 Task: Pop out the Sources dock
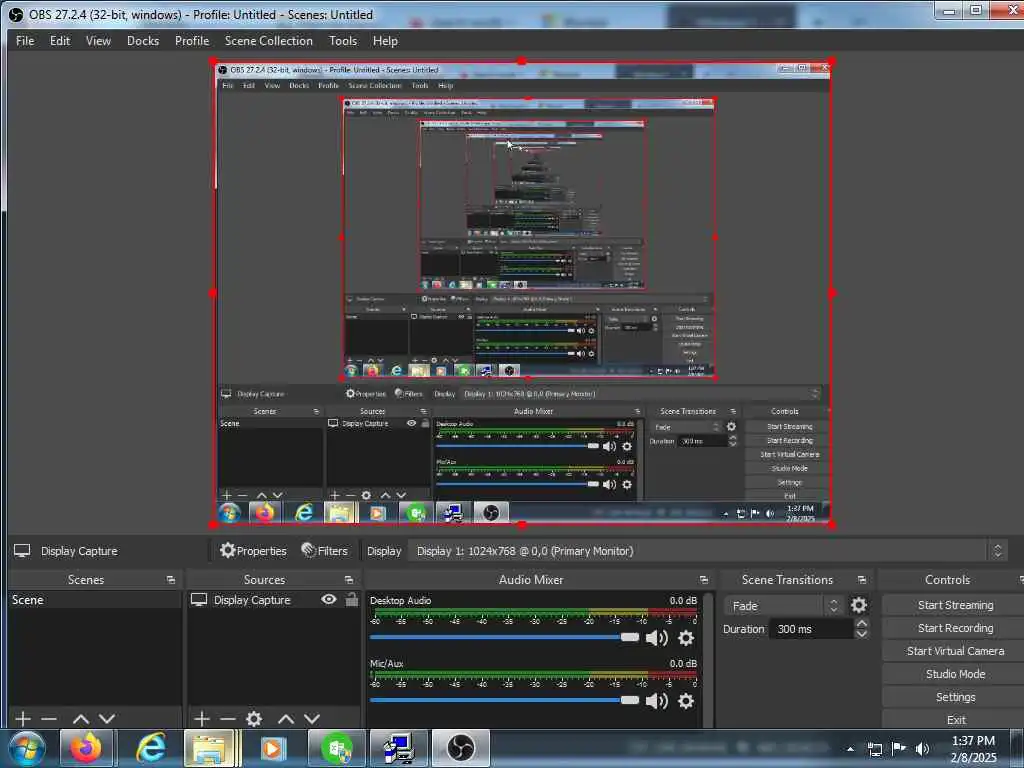(x=349, y=580)
